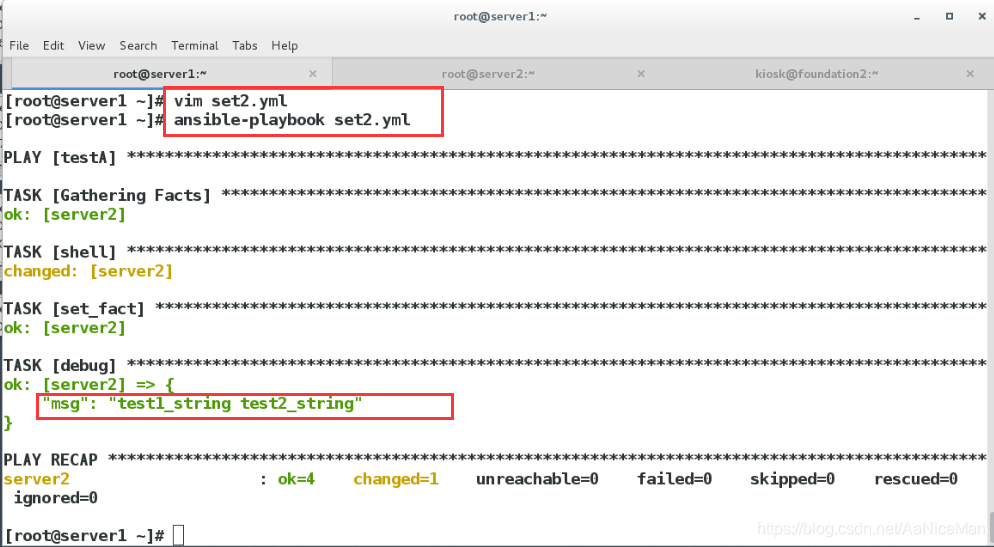The height and width of the screenshot is (547, 994).
Task: Click 'TASK [set_fact]' header text
Action: tap(74, 309)
